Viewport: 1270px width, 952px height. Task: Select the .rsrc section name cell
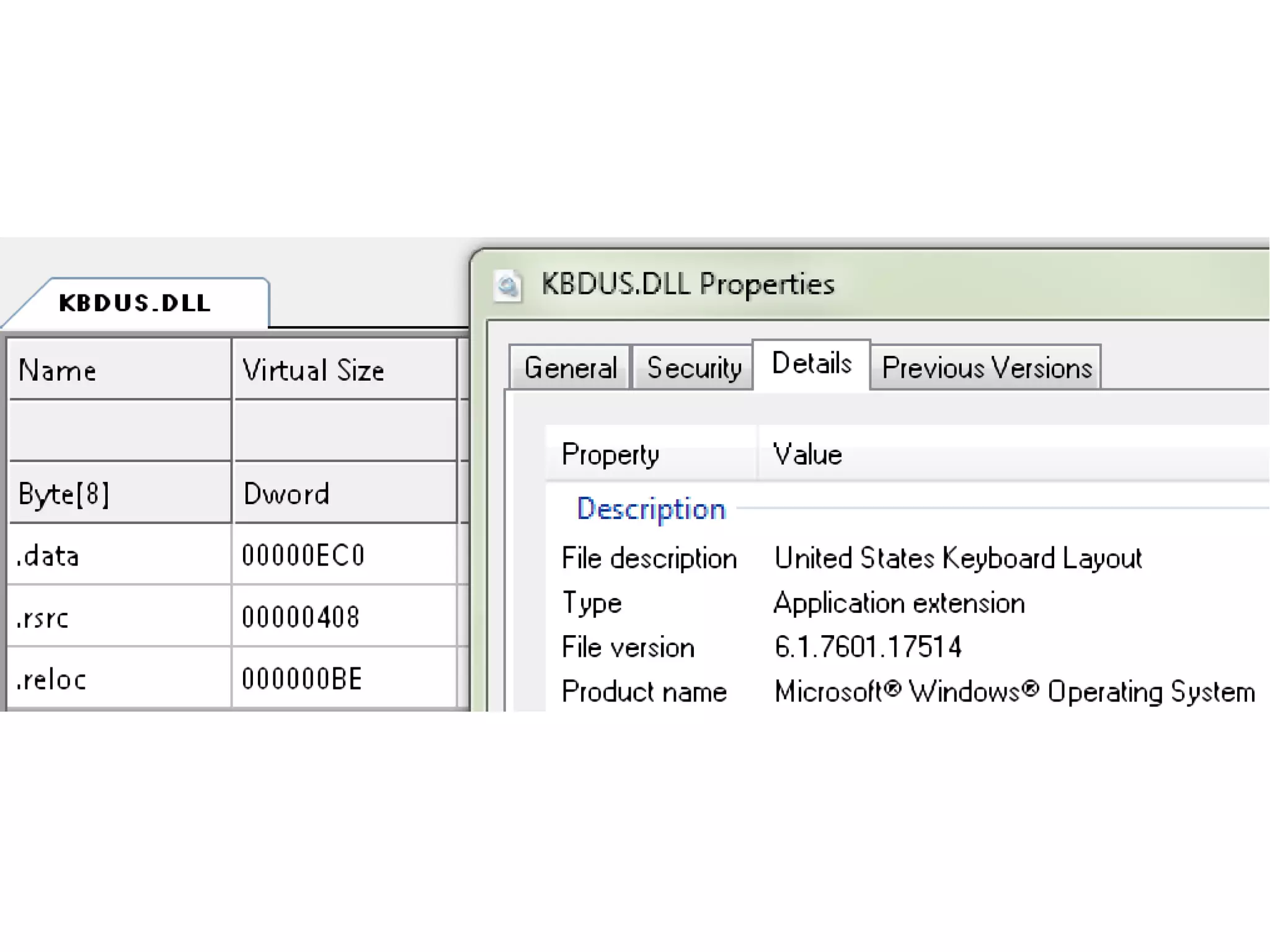pos(42,617)
